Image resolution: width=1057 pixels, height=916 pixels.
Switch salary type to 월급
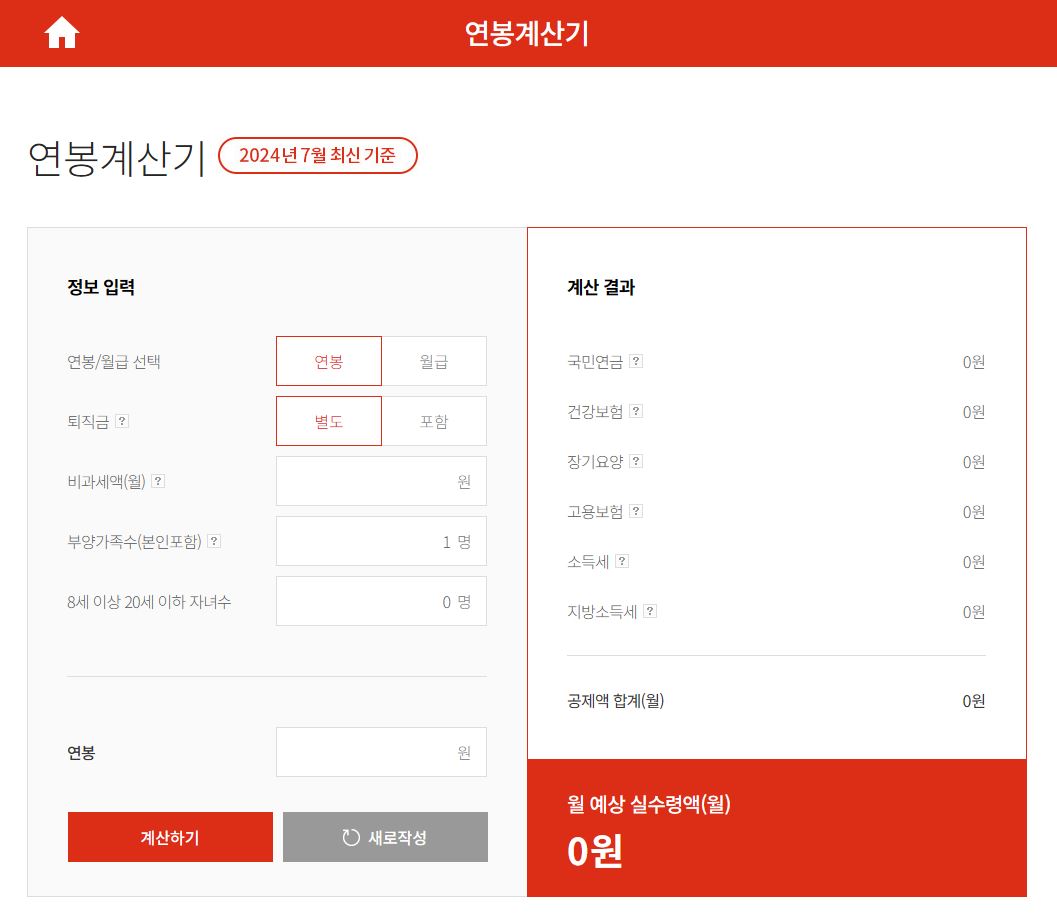click(x=434, y=361)
